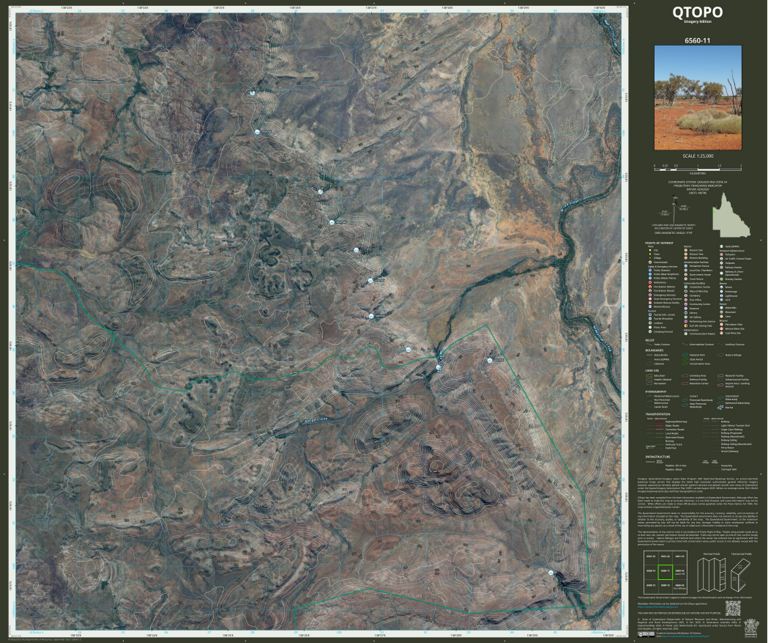
Task: Click the Queensland Government coat of arms
Action: pos(751,628)
